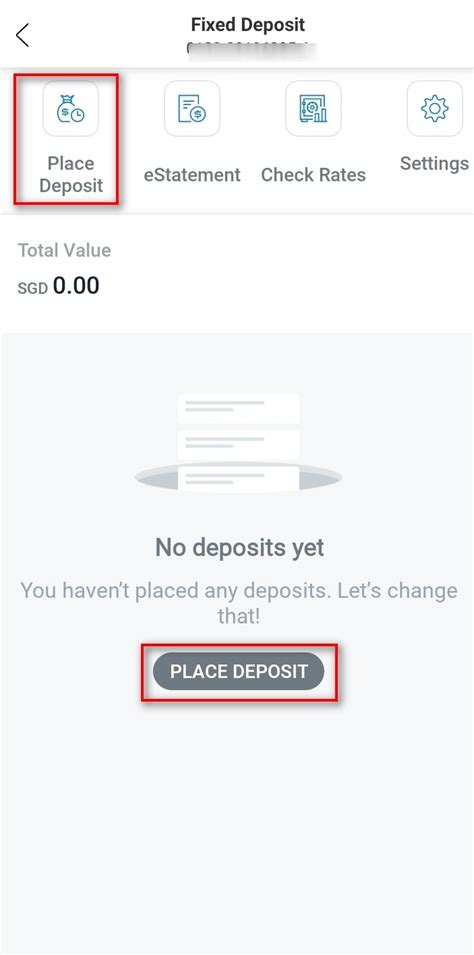Image resolution: width=474 pixels, height=955 pixels.
Task: Tap the SGD currency label
Action: [x=33, y=288]
